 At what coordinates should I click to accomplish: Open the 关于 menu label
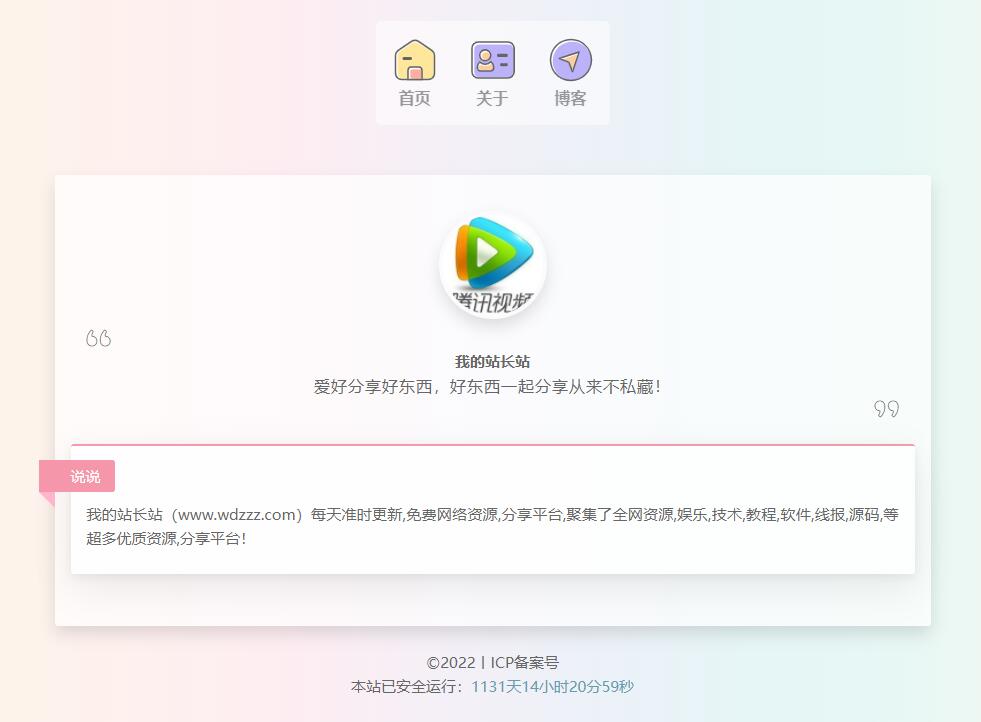coord(492,98)
